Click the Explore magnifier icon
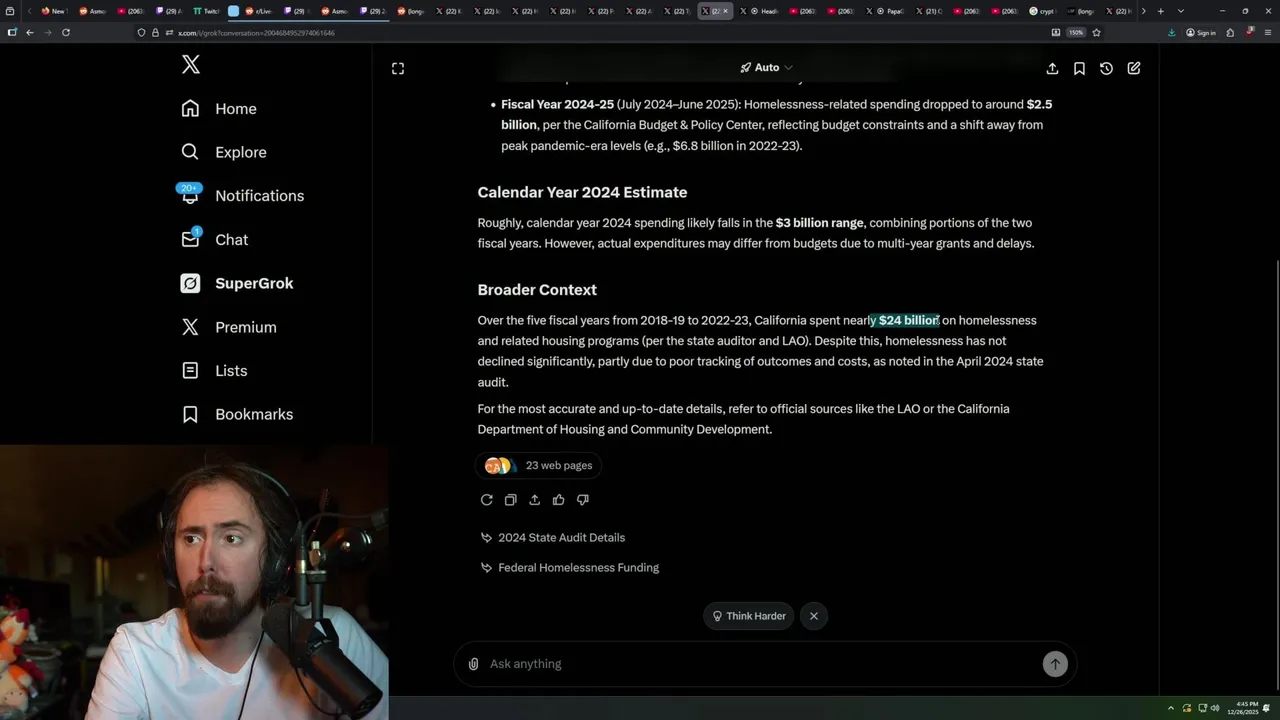1280x720 pixels. [x=190, y=152]
